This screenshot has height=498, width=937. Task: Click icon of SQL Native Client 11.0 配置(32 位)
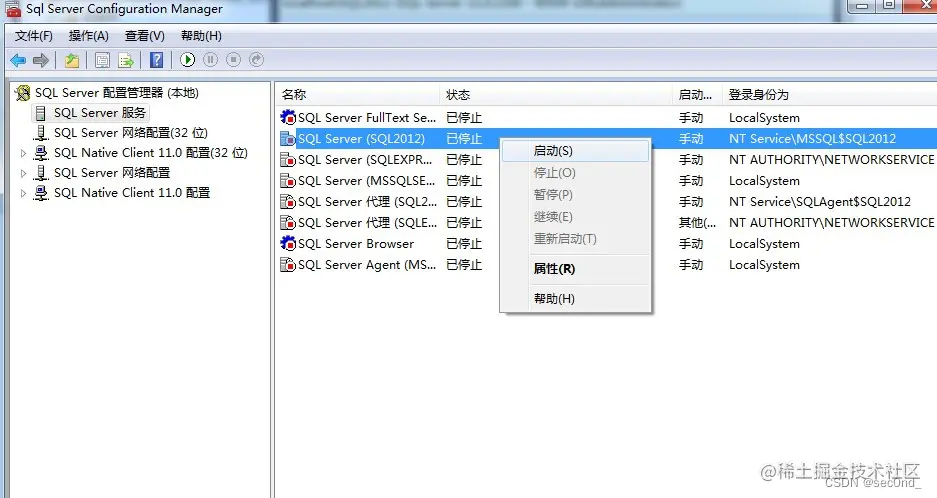41,153
